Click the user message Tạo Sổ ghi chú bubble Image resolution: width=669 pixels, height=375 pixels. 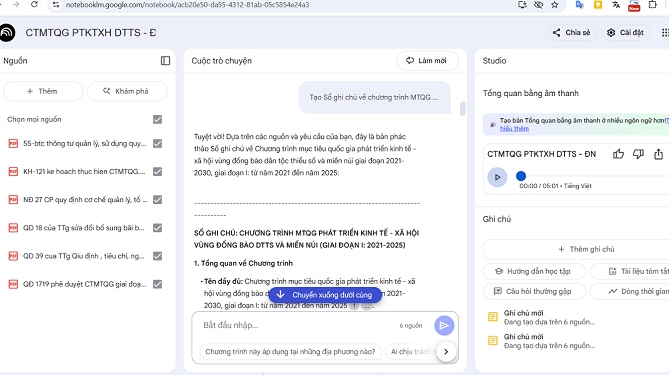click(x=374, y=97)
